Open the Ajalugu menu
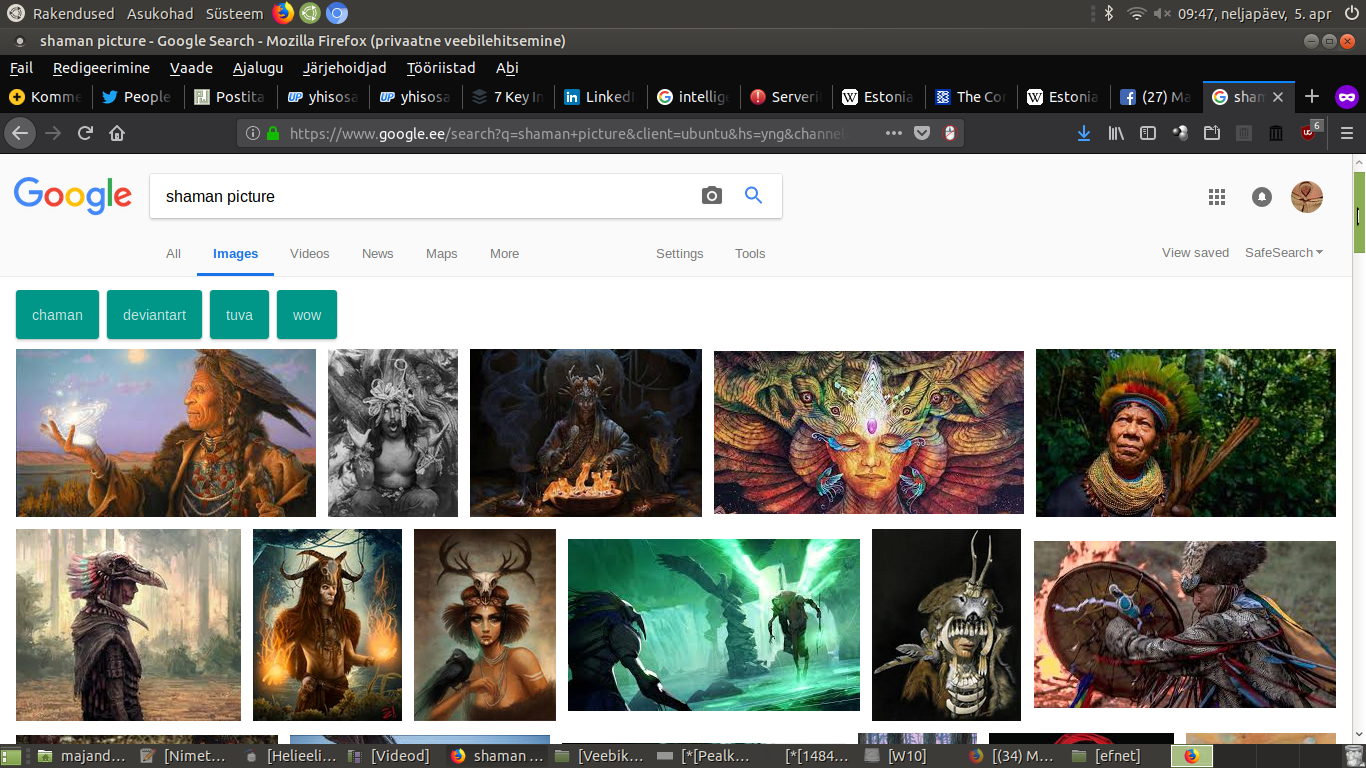This screenshot has height=768, width=1366. 258,68
